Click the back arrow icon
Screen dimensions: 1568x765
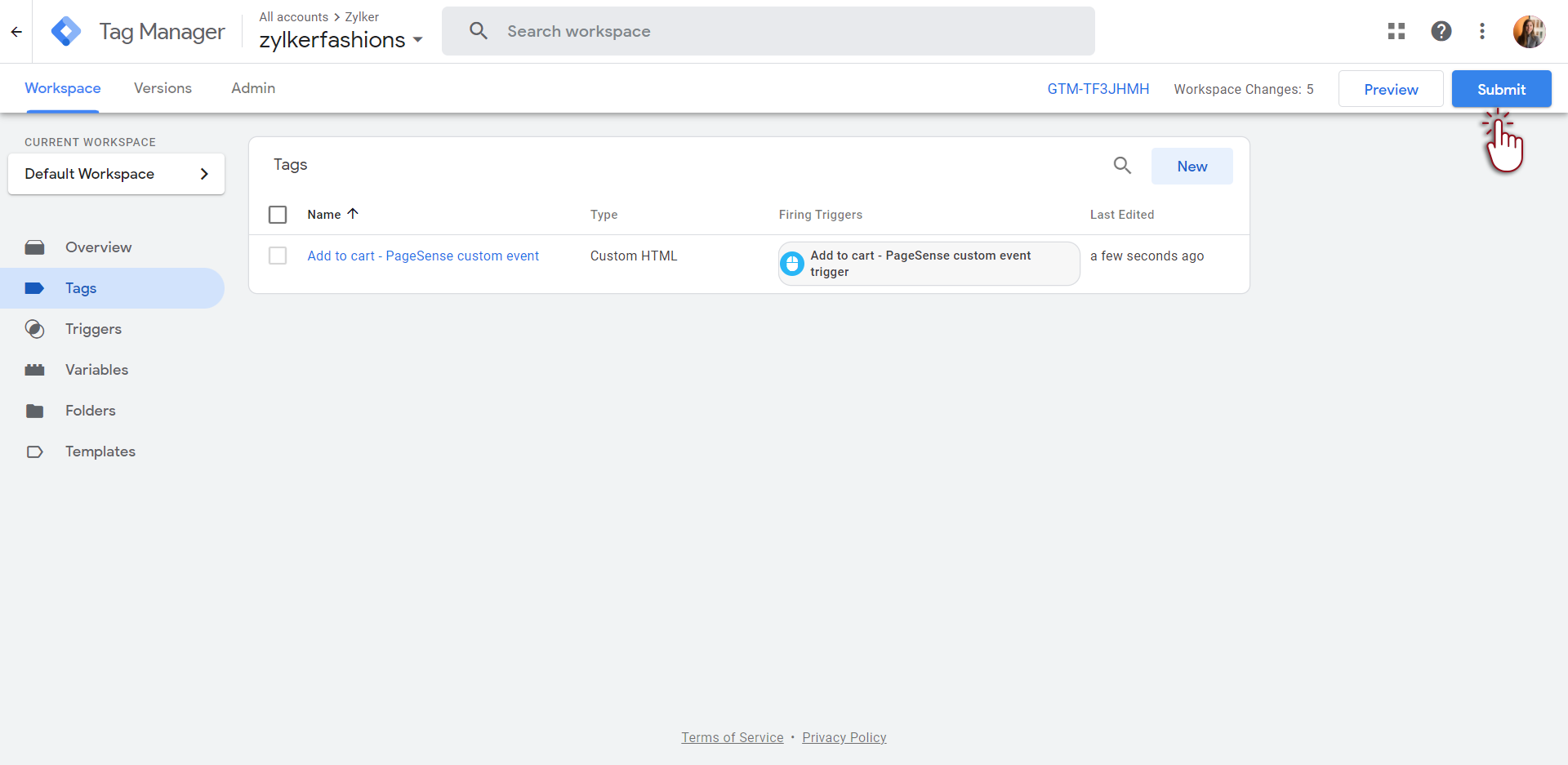point(16,32)
